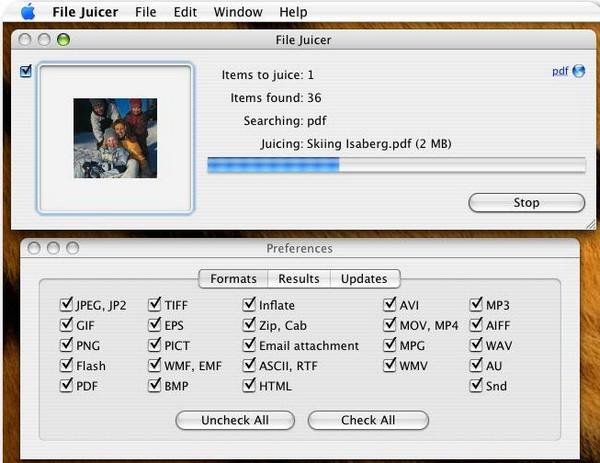Toggle the MOV, MP4 checkbox
This screenshot has width=600, height=463.
coord(390,325)
